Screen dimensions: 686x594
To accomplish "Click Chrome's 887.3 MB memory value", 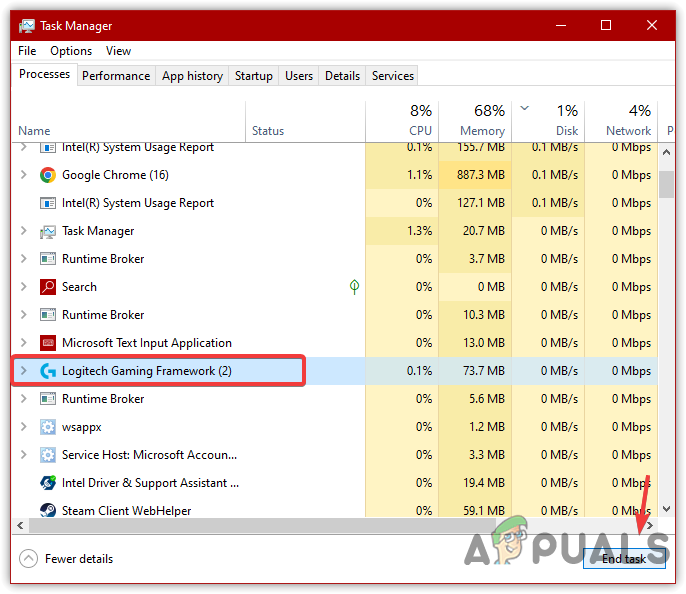I will coord(481,175).
